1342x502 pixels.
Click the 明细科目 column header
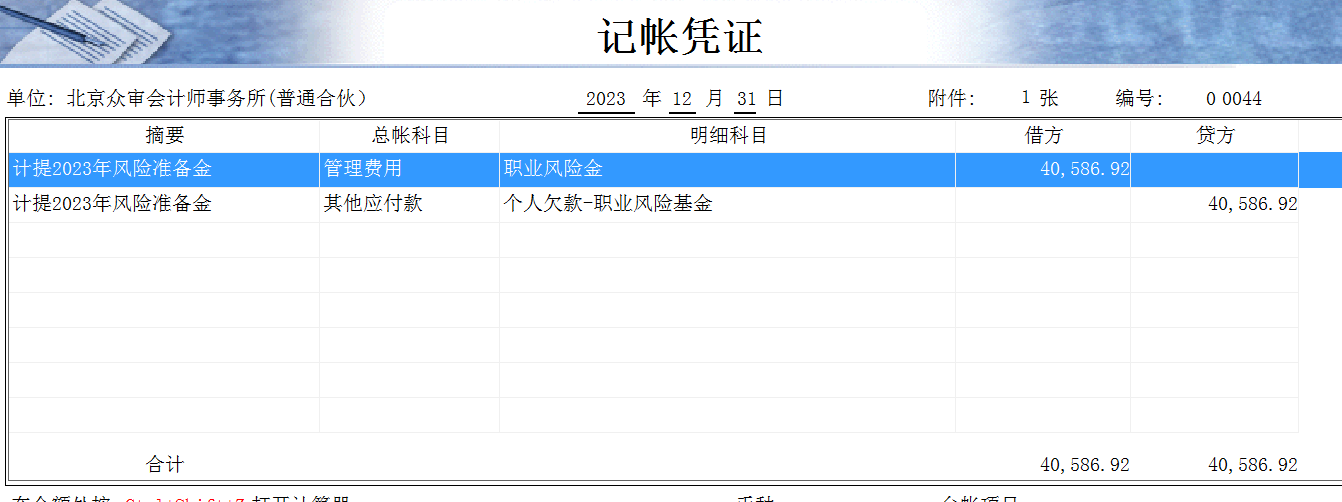click(x=728, y=136)
